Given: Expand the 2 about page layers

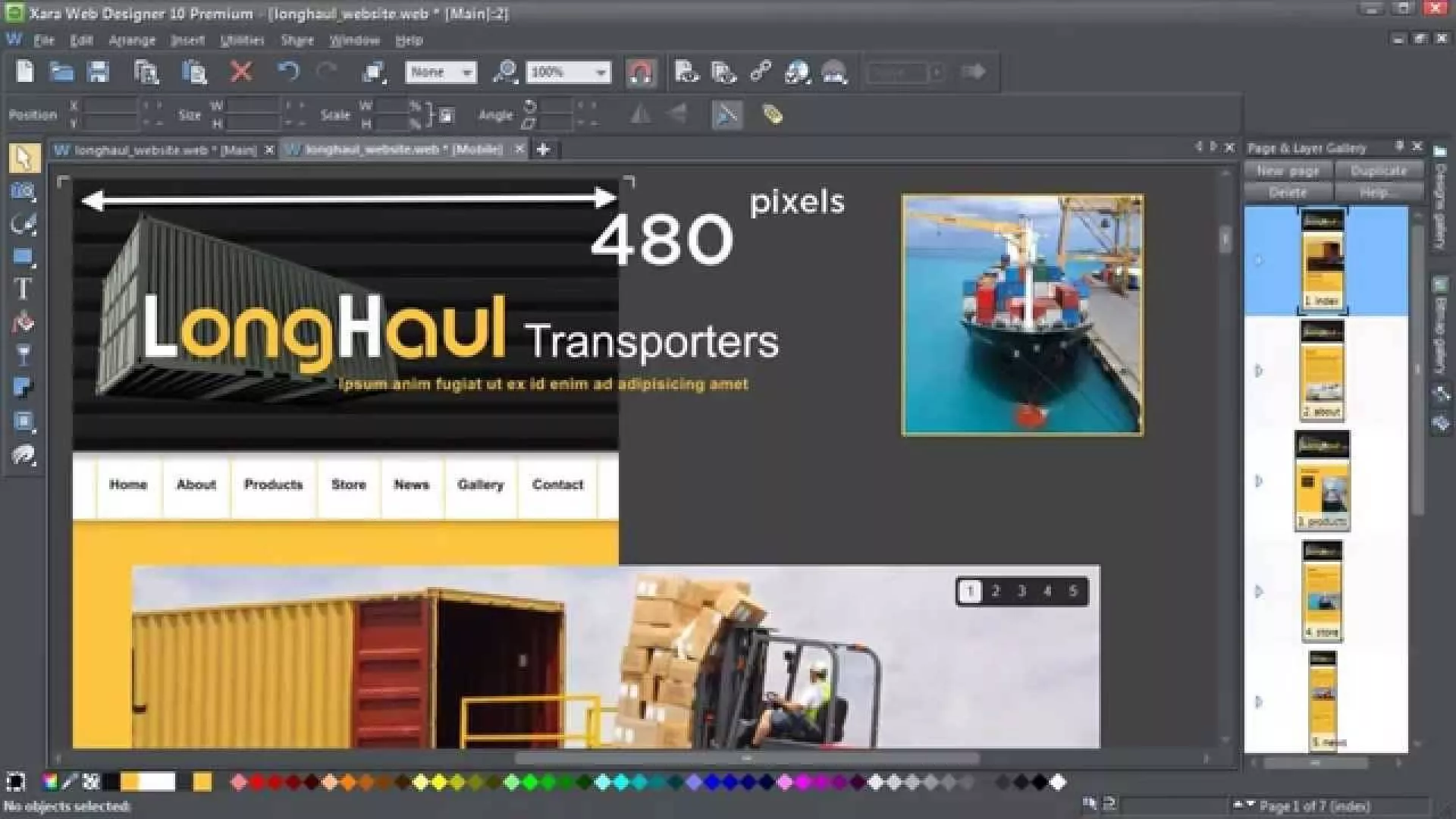Looking at the screenshot, I should 1259,371.
